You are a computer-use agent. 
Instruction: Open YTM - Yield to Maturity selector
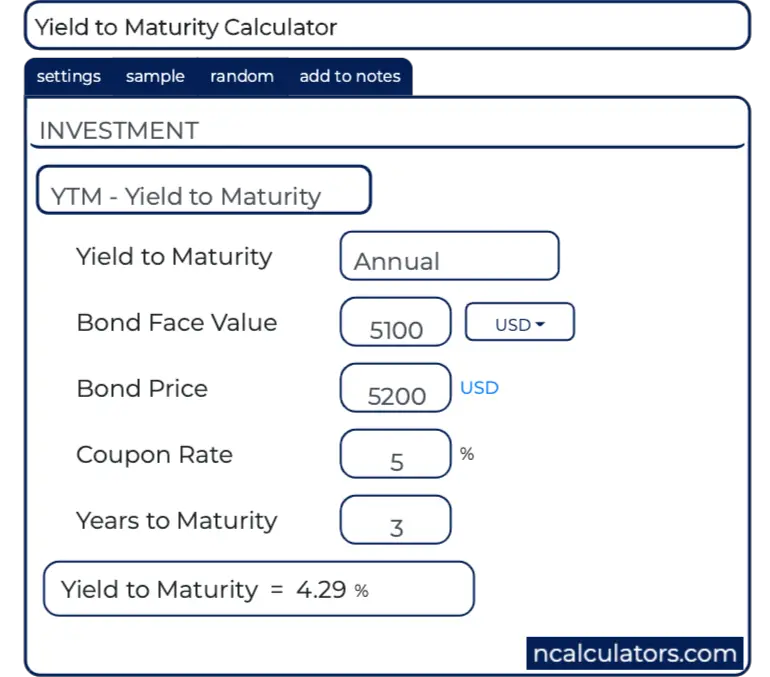tap(204, 191)
